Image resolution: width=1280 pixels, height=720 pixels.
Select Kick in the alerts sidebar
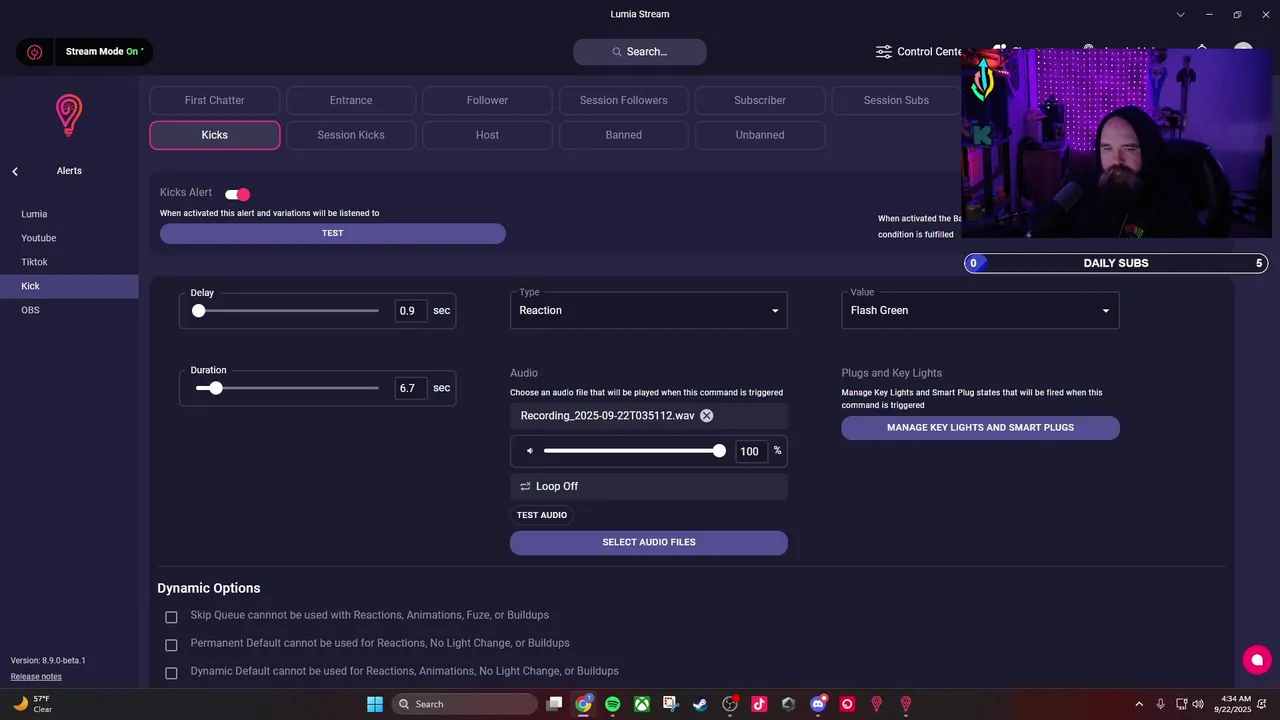click(69, 286)
